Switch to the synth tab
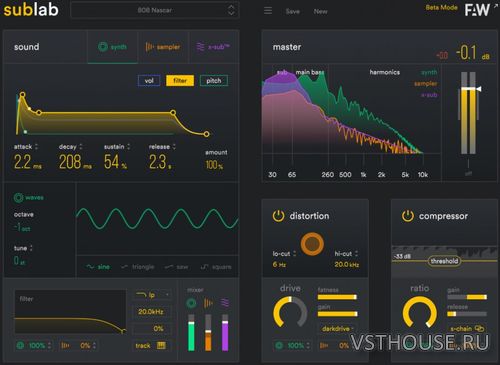Viewport: 500px width, 365px height. tap(113, 47)
